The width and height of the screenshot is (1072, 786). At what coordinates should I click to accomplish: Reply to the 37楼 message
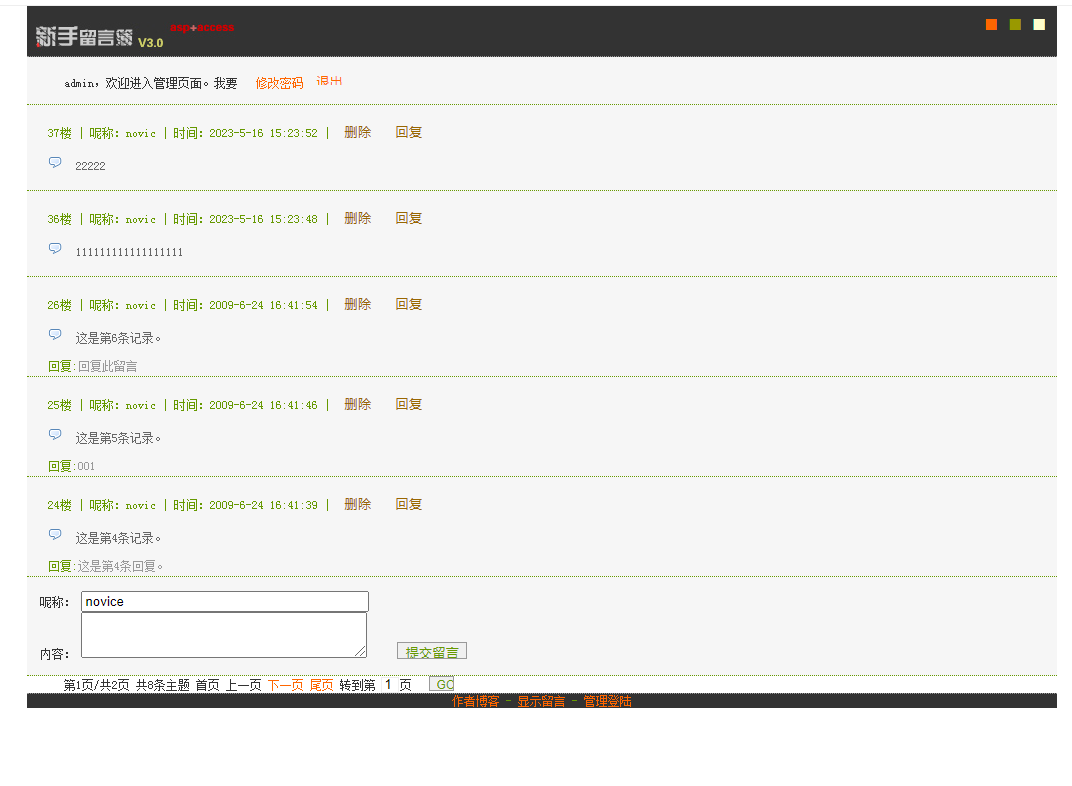point(409,132)
